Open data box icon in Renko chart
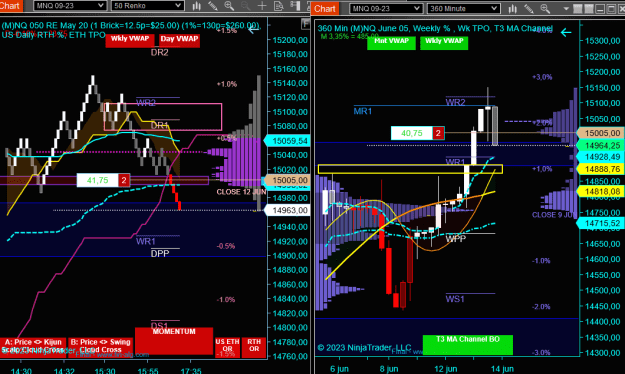This screenshot has height=374, width=625. click(x=279, y=6)
